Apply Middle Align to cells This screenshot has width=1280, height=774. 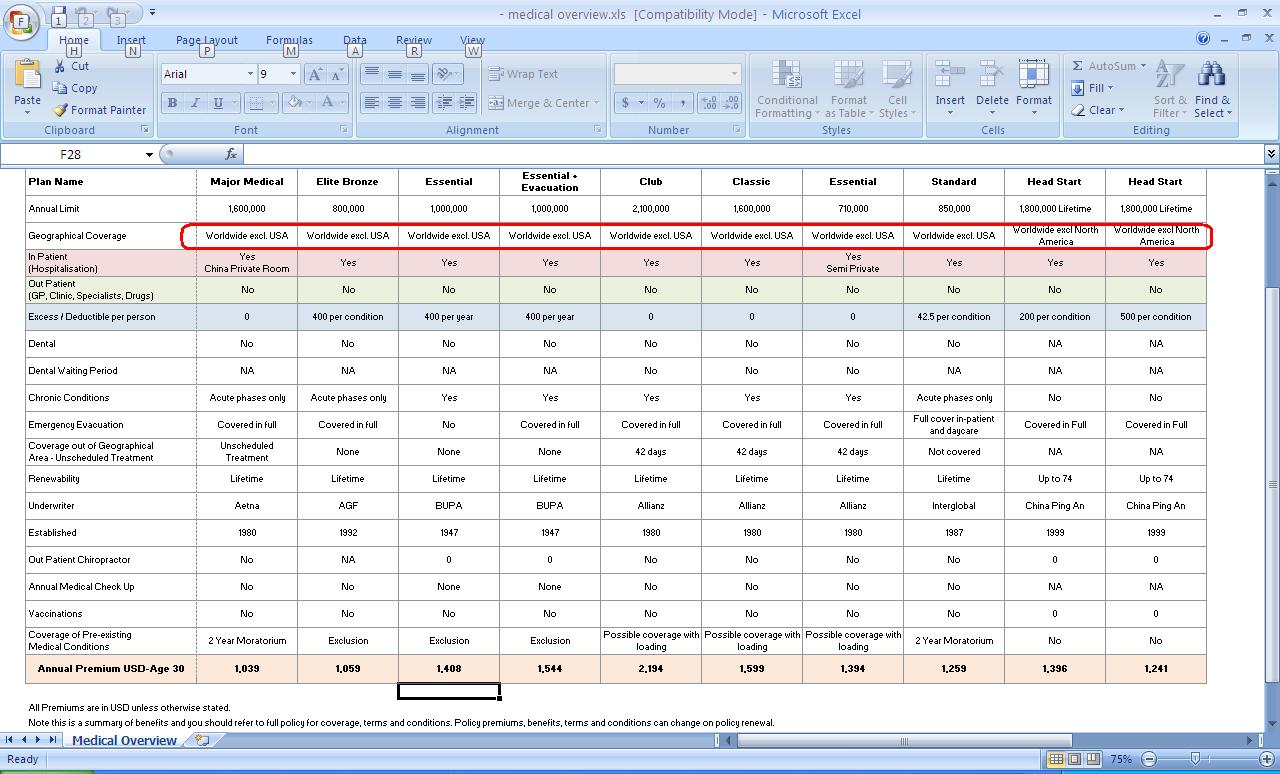(x=394, y=74)
